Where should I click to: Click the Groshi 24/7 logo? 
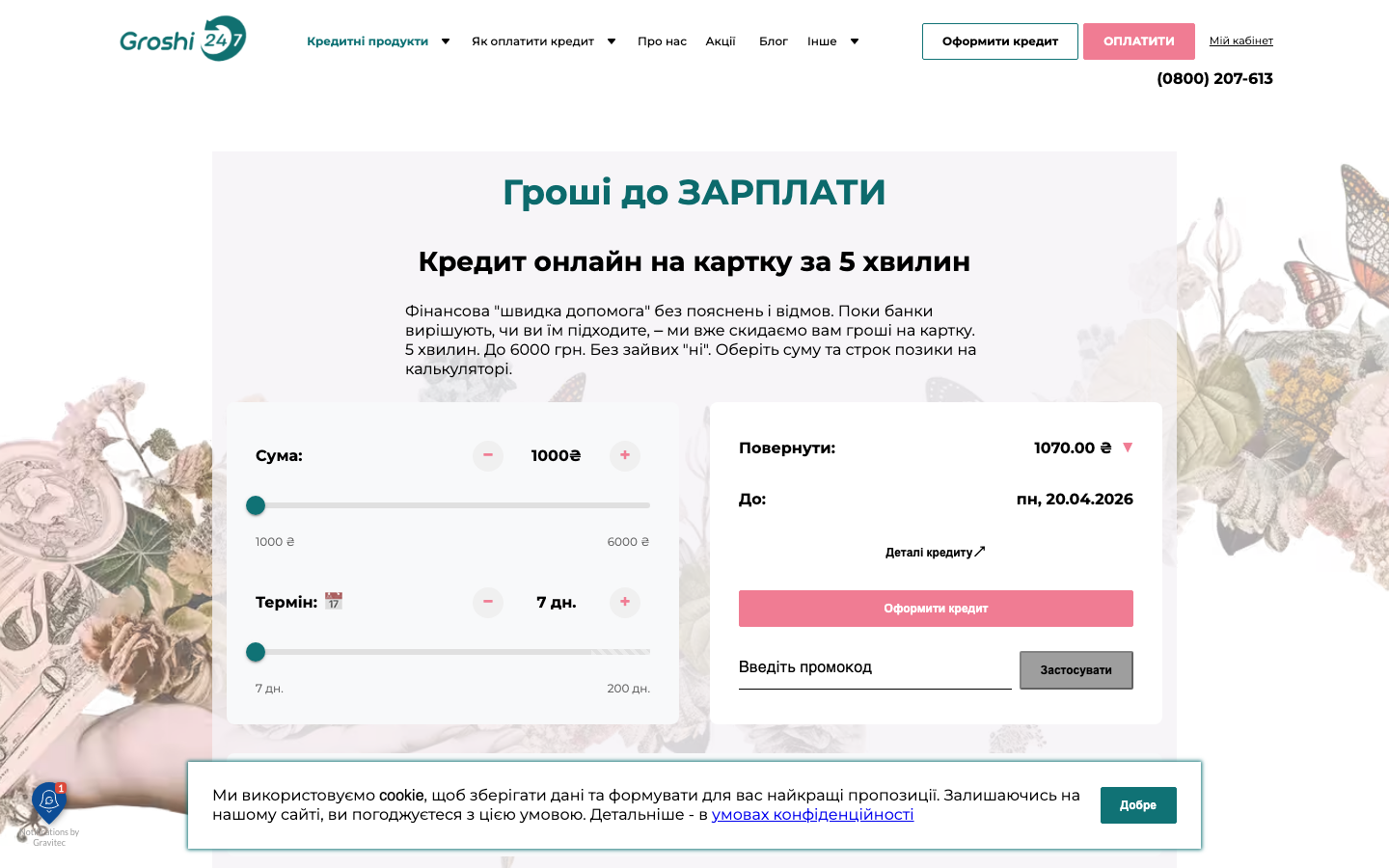coord(182,39)
